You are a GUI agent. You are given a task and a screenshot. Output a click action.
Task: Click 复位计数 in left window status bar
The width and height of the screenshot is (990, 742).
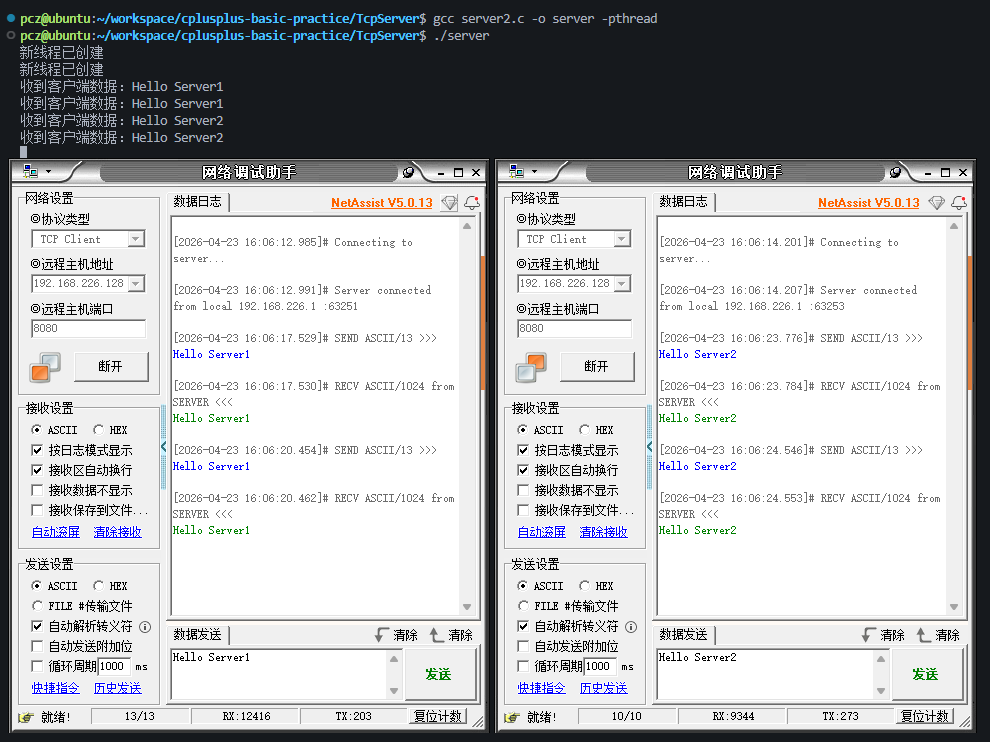[438, 717]
